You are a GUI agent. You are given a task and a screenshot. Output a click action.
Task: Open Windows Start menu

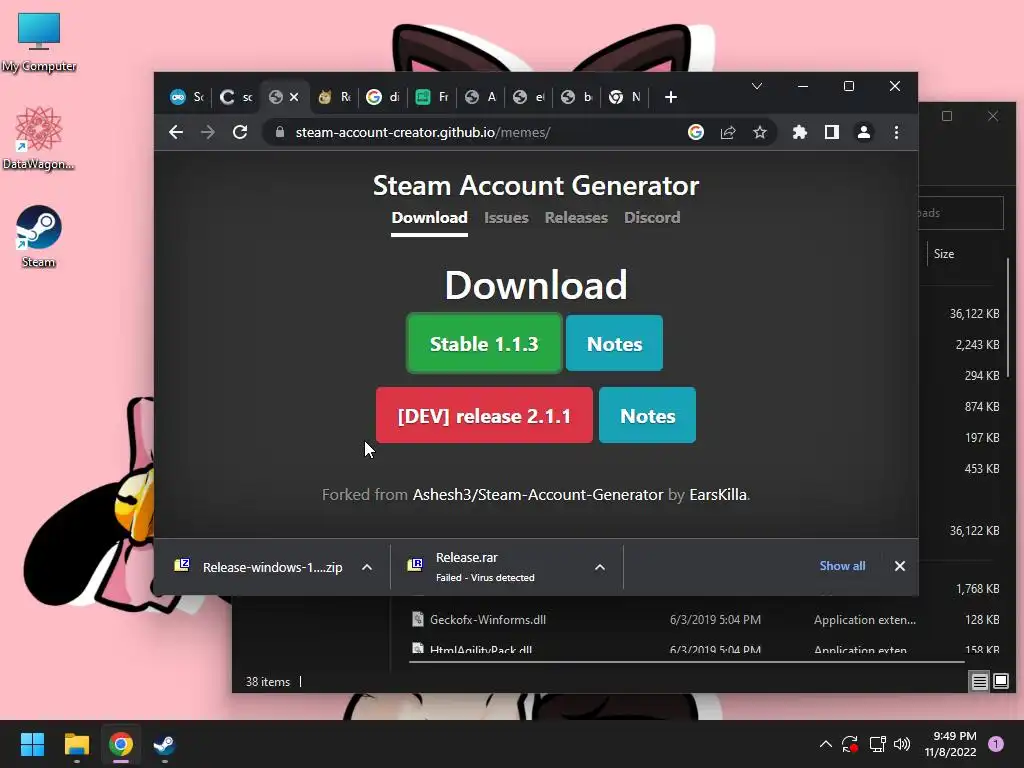click(32, 744)
